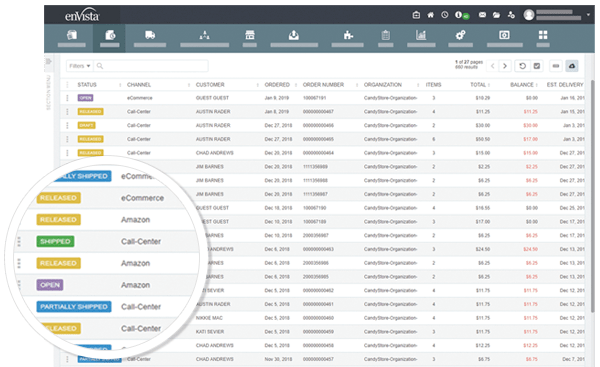This screenshot has width=600, height=367.
Task: Expand the section menu side panel
Action: pyautogui.click(x=48, y=61)
